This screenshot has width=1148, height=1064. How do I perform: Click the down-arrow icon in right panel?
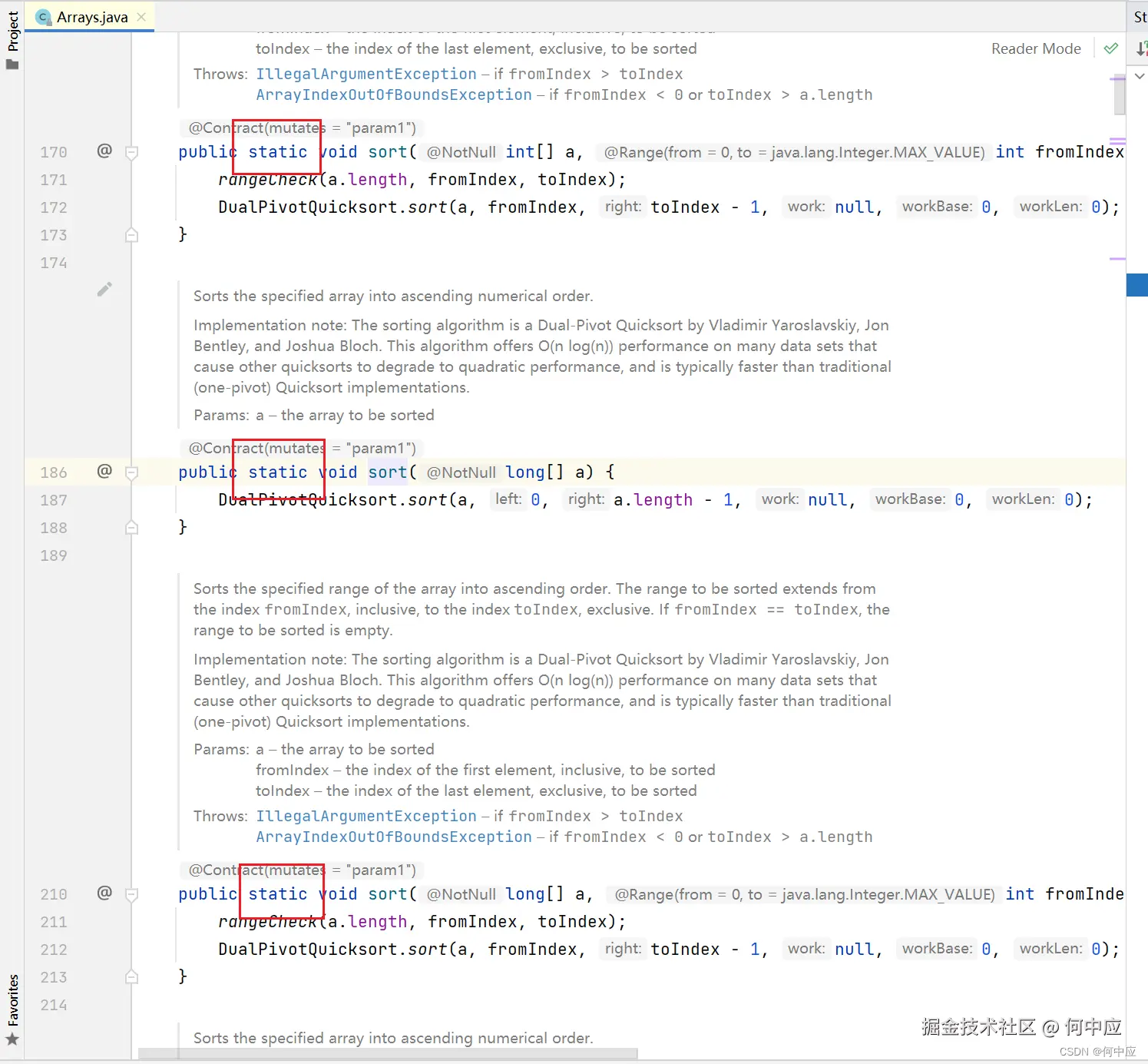[x=1142, y=49]
